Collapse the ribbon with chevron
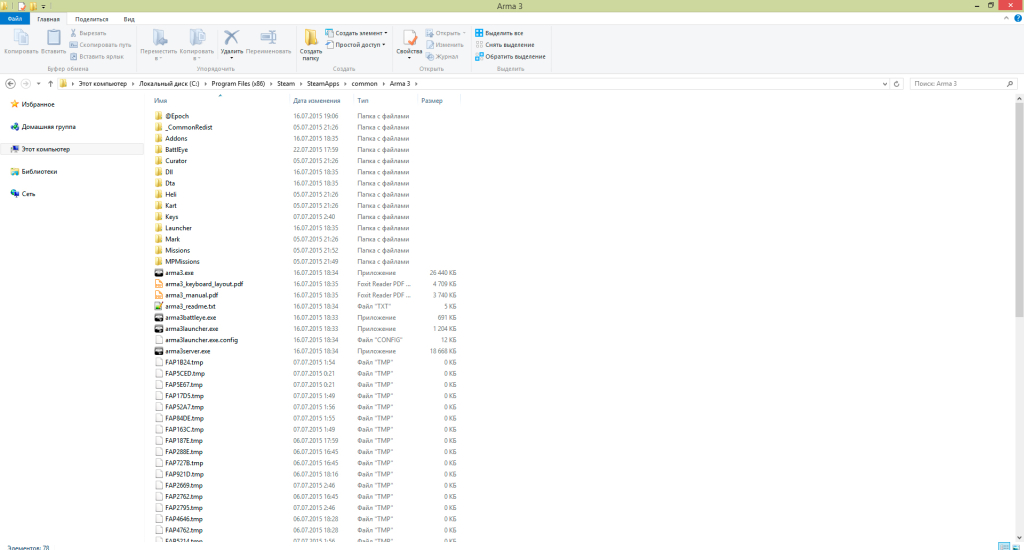Image resolution: width=1024 pixels, height=550 pixels. click(x=1006, y=18)
